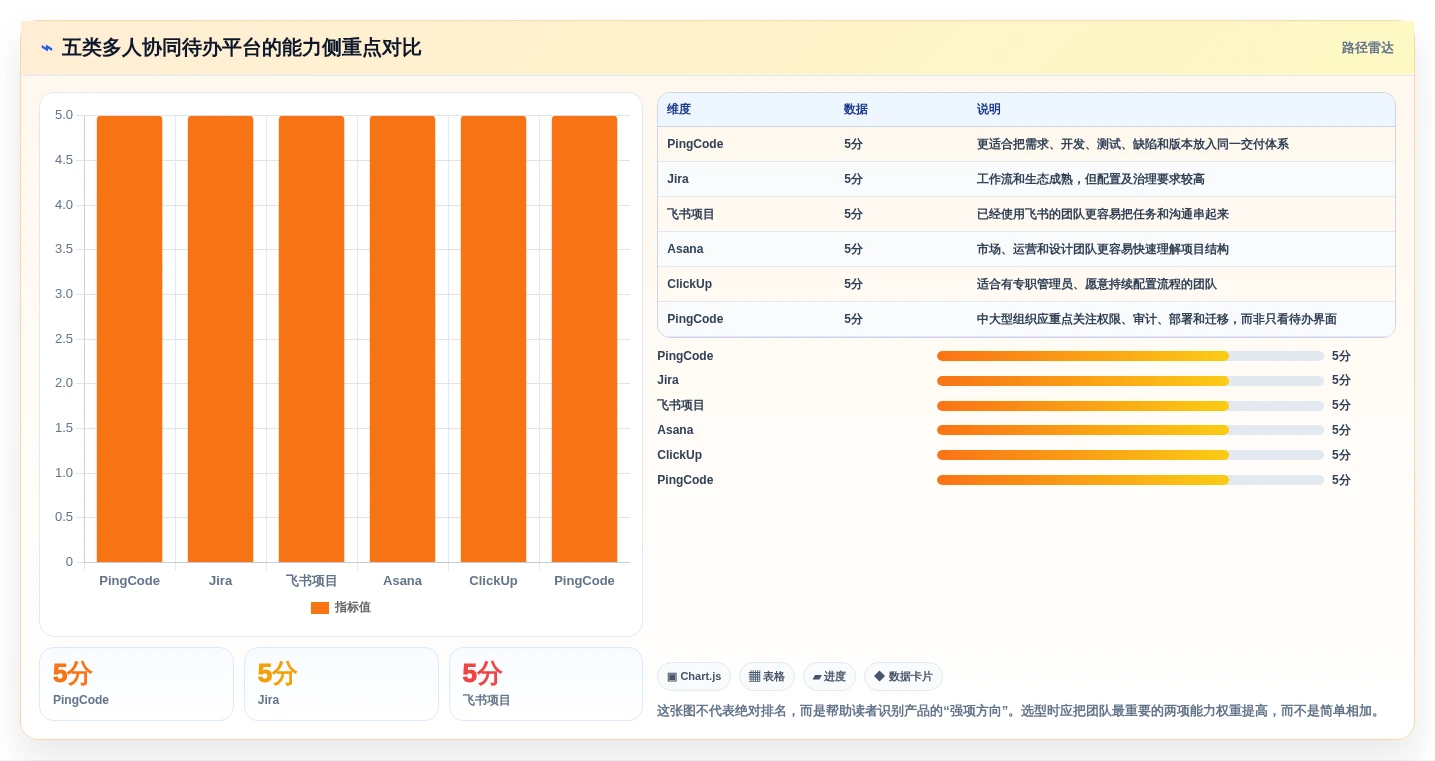Click the description 适合有专职管理员、愿意持续配置流程的团队

pyautogui.click(x=1097, y=284)
